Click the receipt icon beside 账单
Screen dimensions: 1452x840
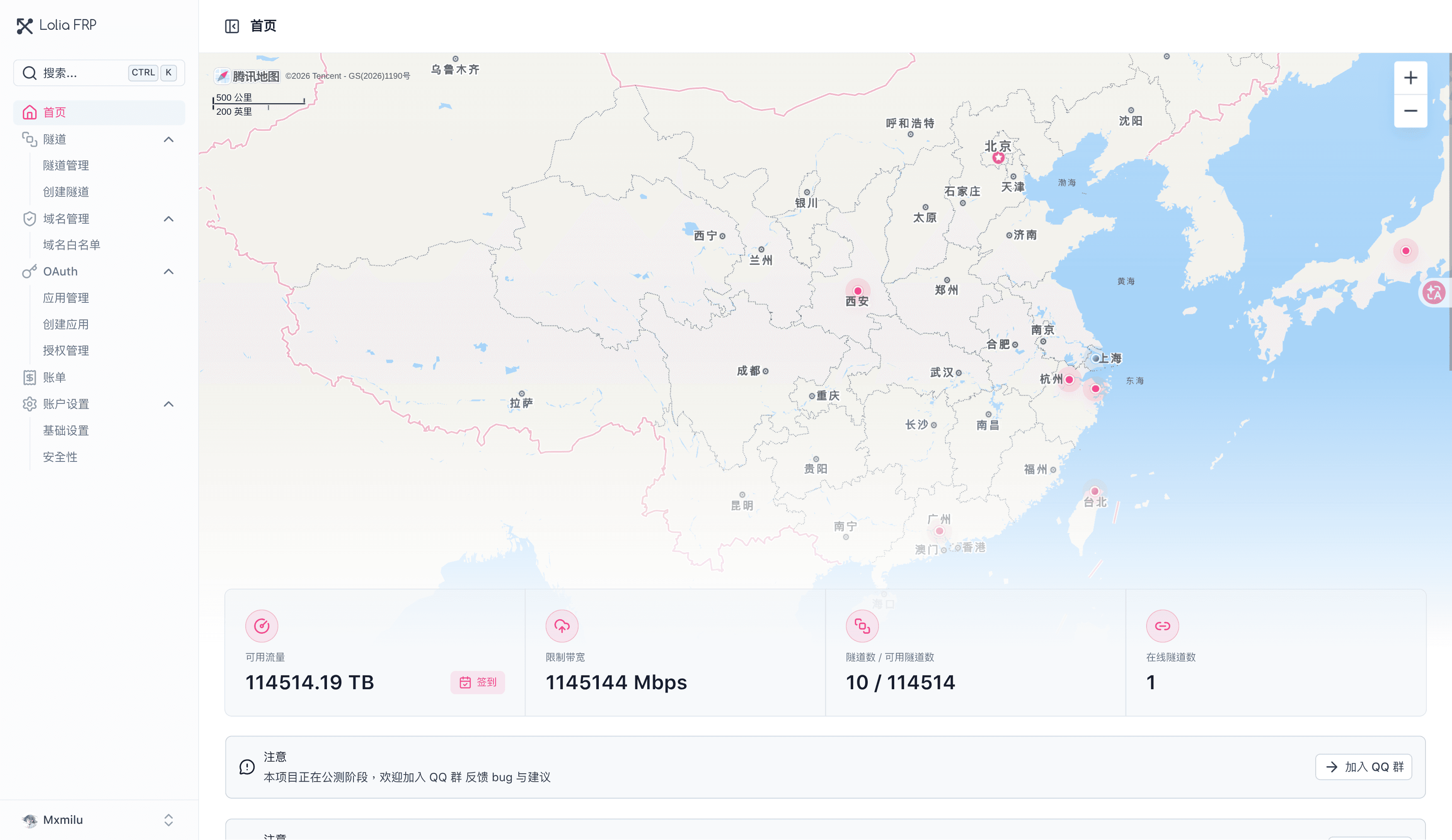(x=29, y=377)
